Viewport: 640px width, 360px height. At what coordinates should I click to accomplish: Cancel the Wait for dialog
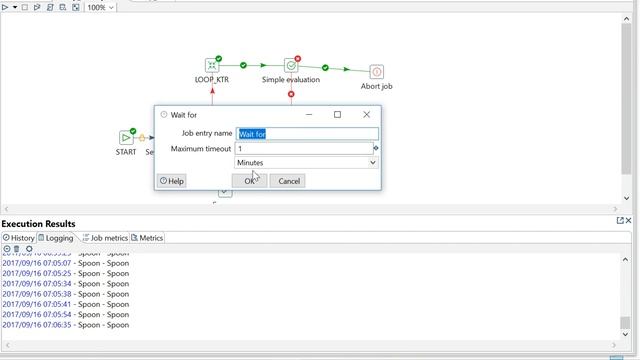(x=287, y=181)
